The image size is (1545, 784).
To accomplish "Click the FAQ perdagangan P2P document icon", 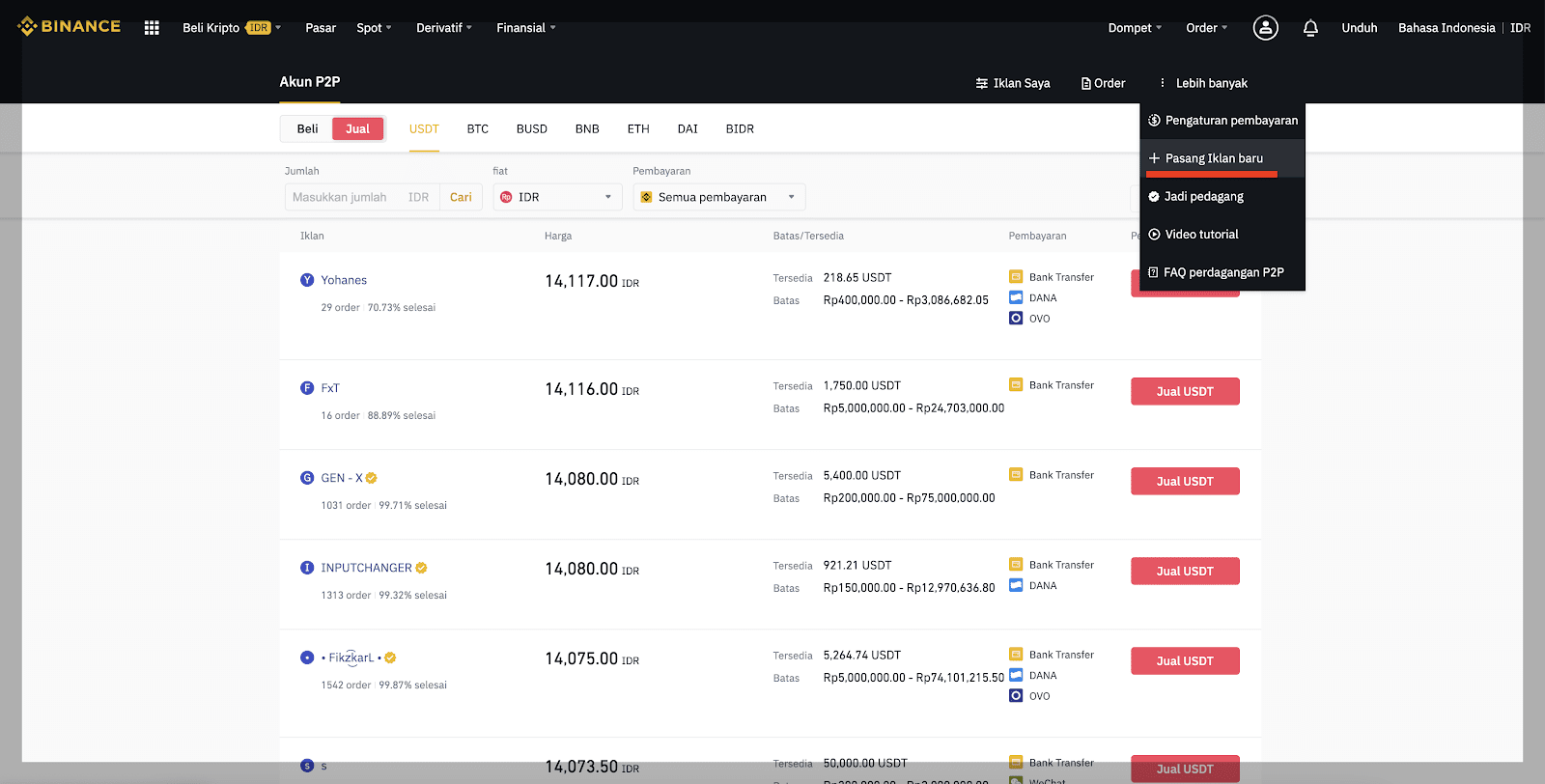I will 1153,272.
